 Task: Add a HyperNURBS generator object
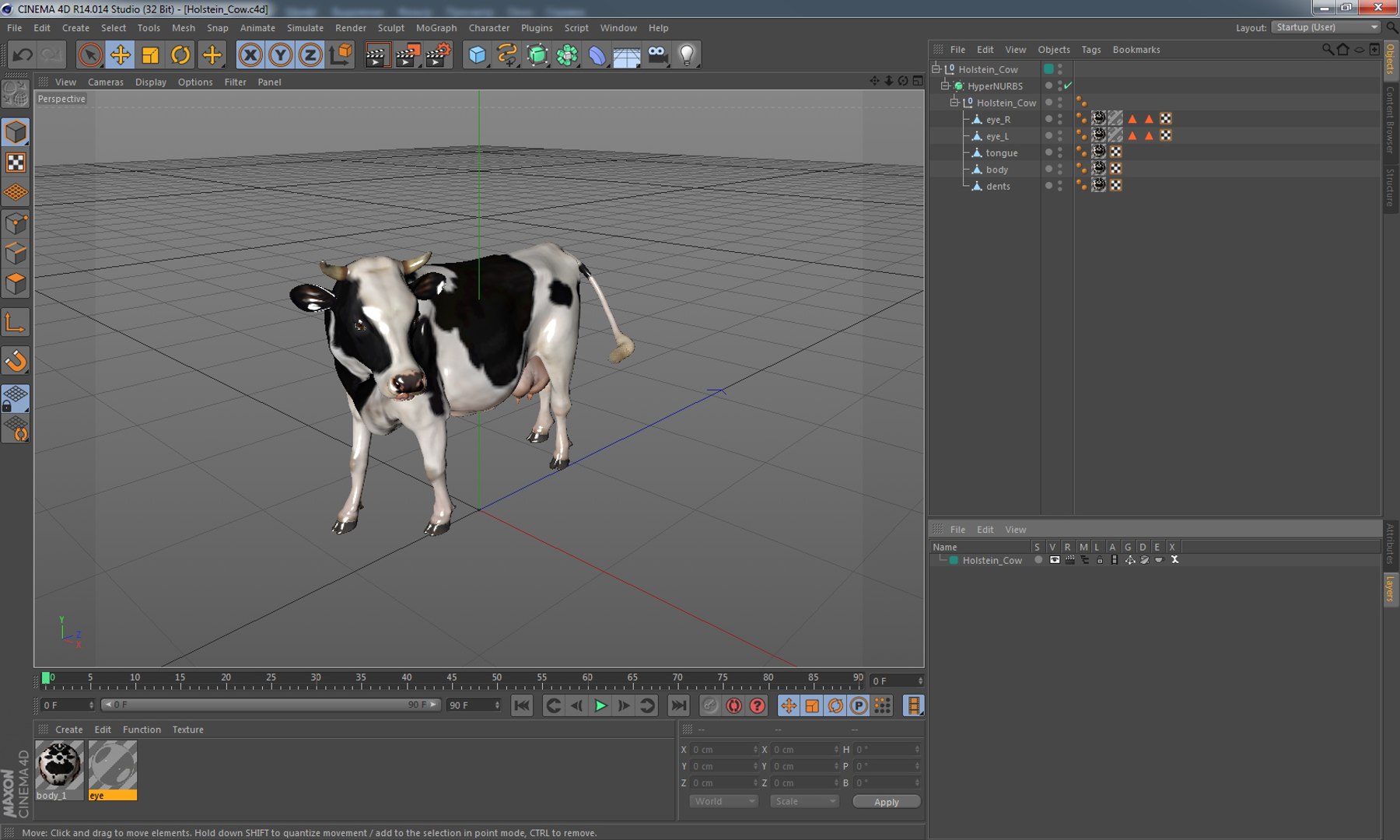[537, 55]
